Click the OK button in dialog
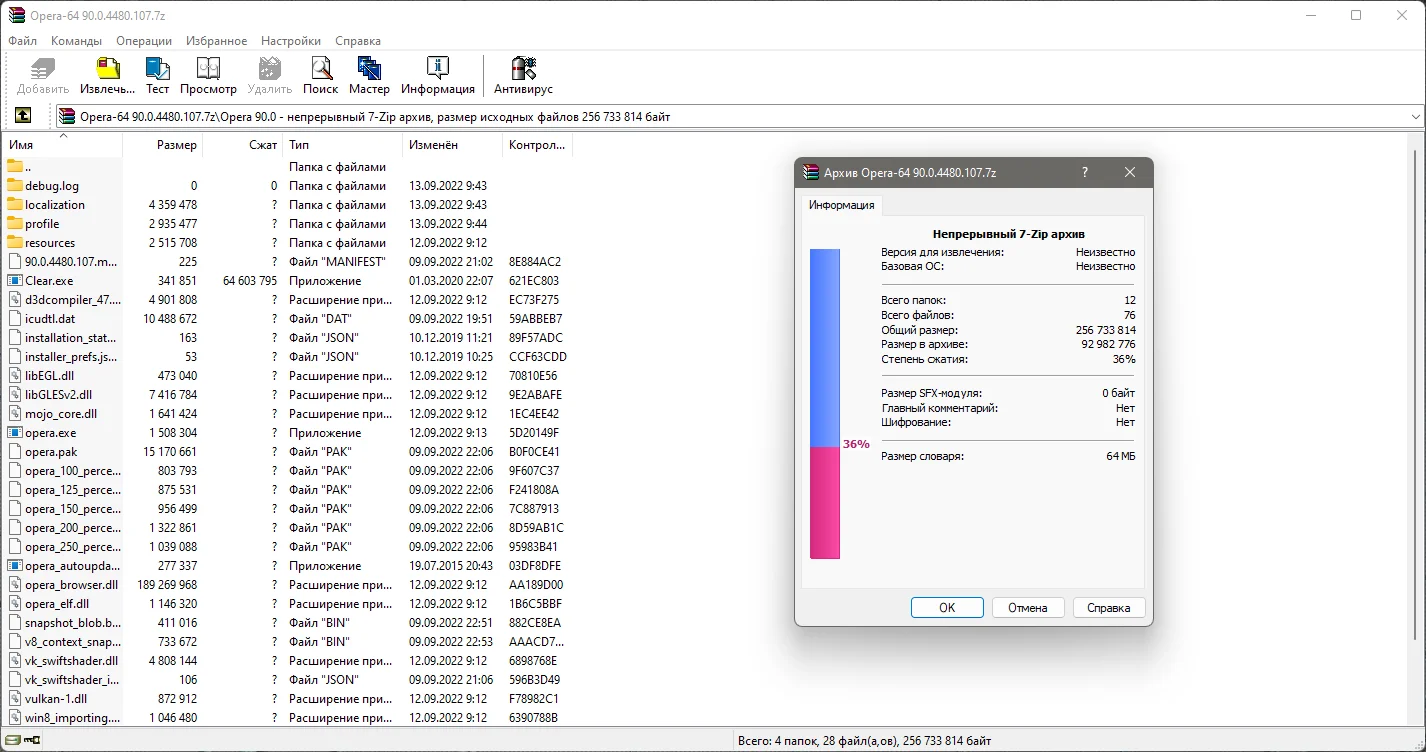Viewport: 1426px width, 752px height. 947,607
